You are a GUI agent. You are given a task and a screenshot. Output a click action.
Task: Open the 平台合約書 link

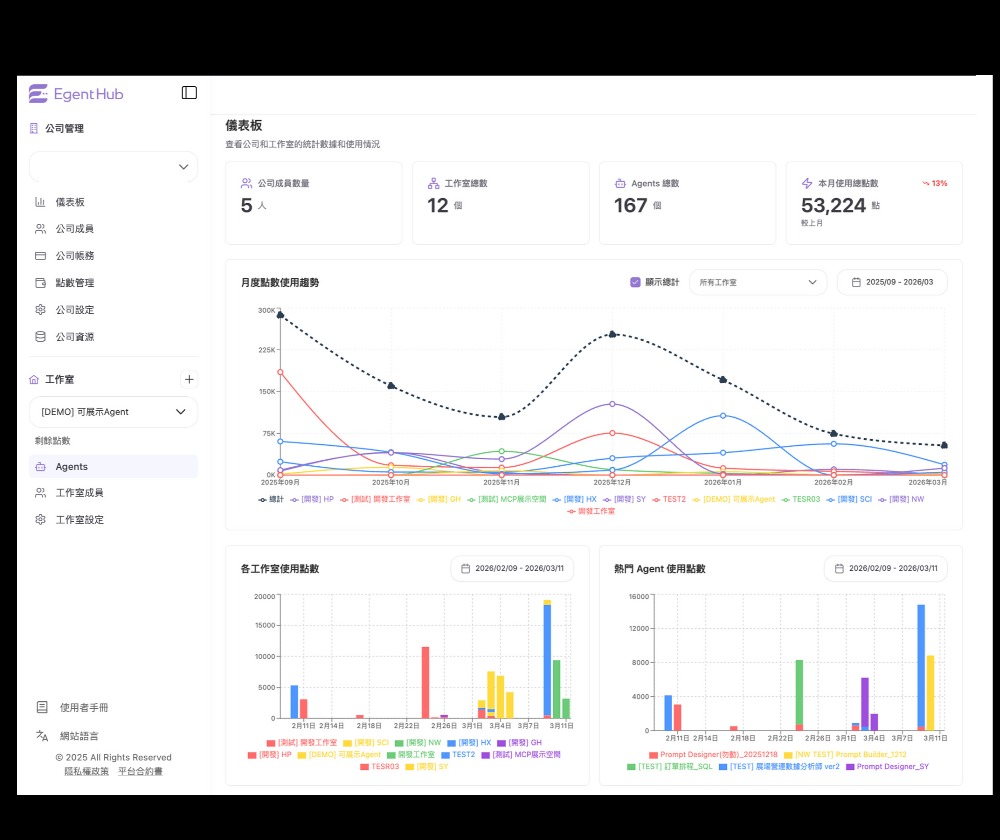point(140,771)
